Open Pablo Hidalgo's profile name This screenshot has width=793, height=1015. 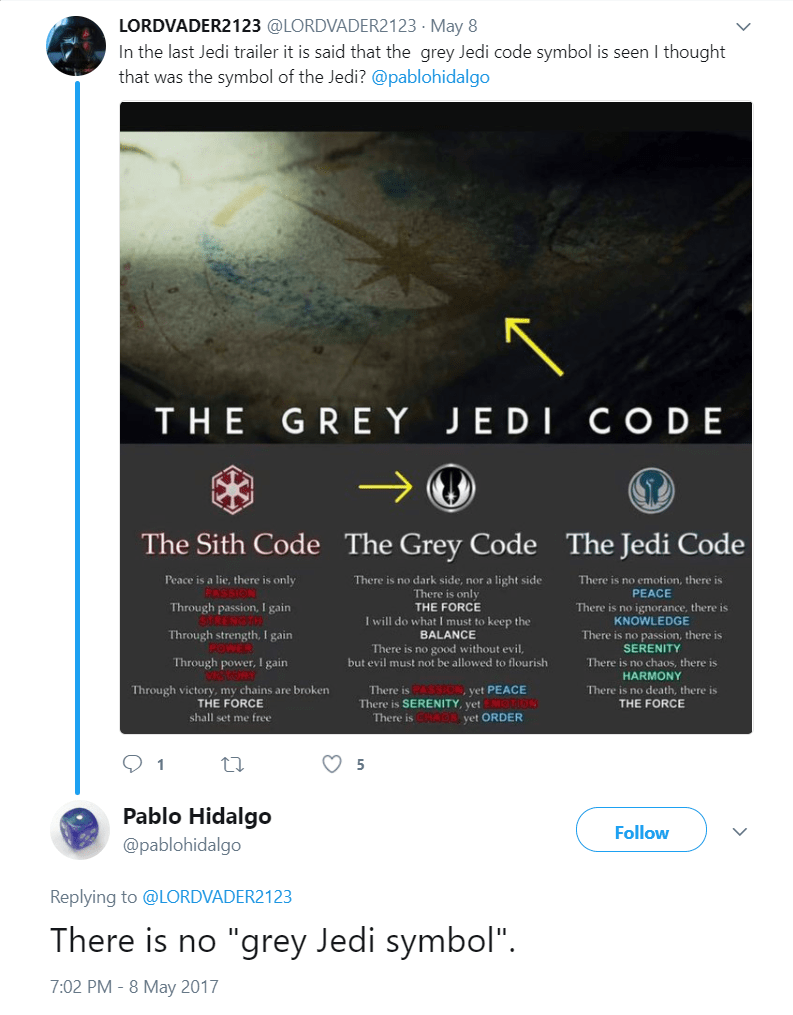click(196, 816)
